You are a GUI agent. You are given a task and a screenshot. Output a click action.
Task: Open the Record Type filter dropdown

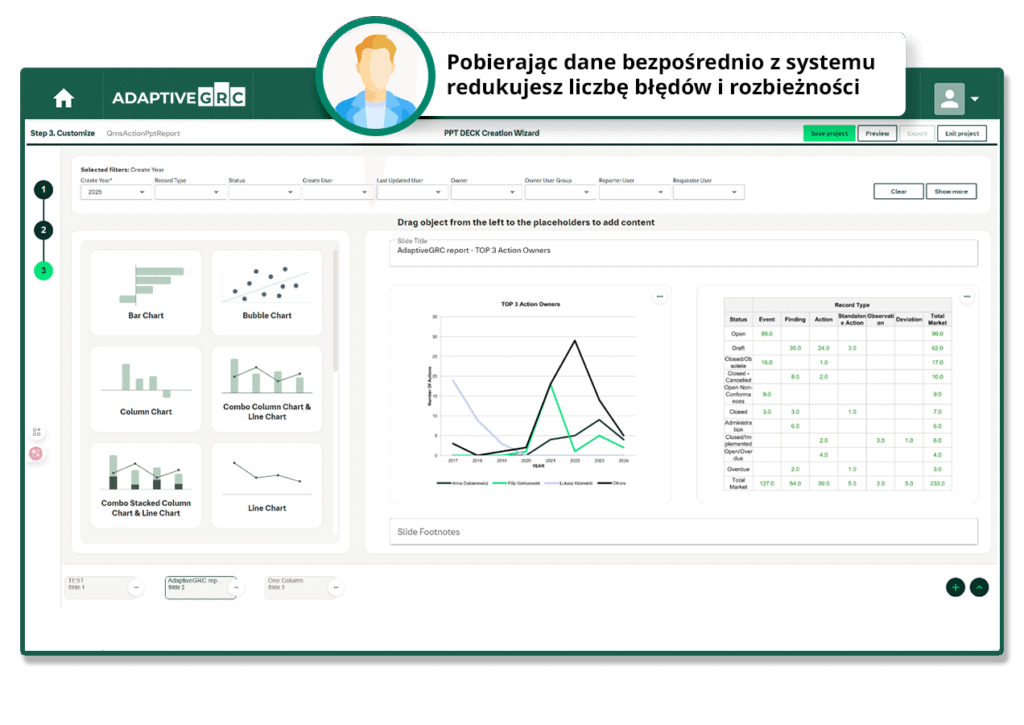tap(189, 191)
